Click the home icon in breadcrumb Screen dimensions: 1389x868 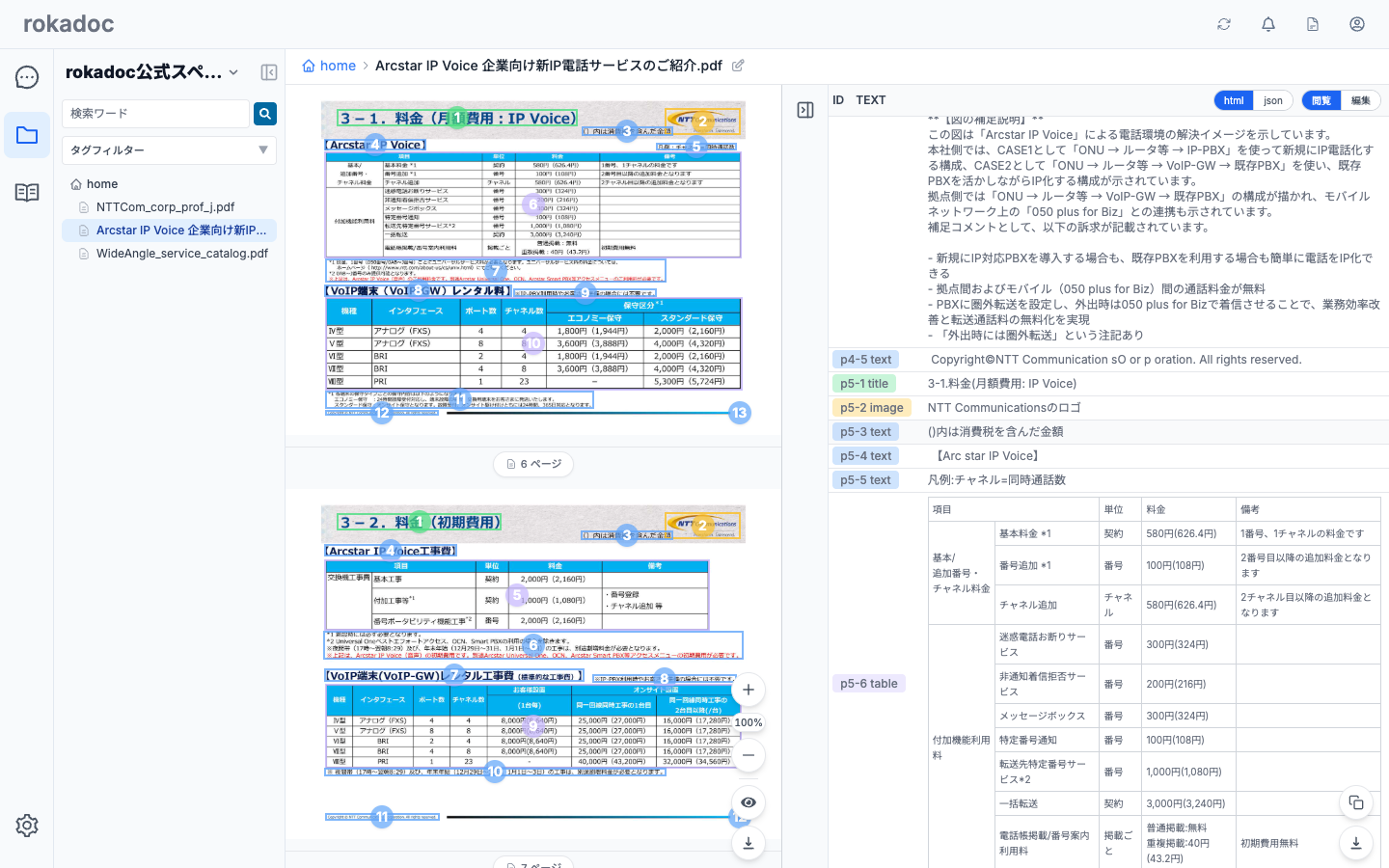point(309,66)
